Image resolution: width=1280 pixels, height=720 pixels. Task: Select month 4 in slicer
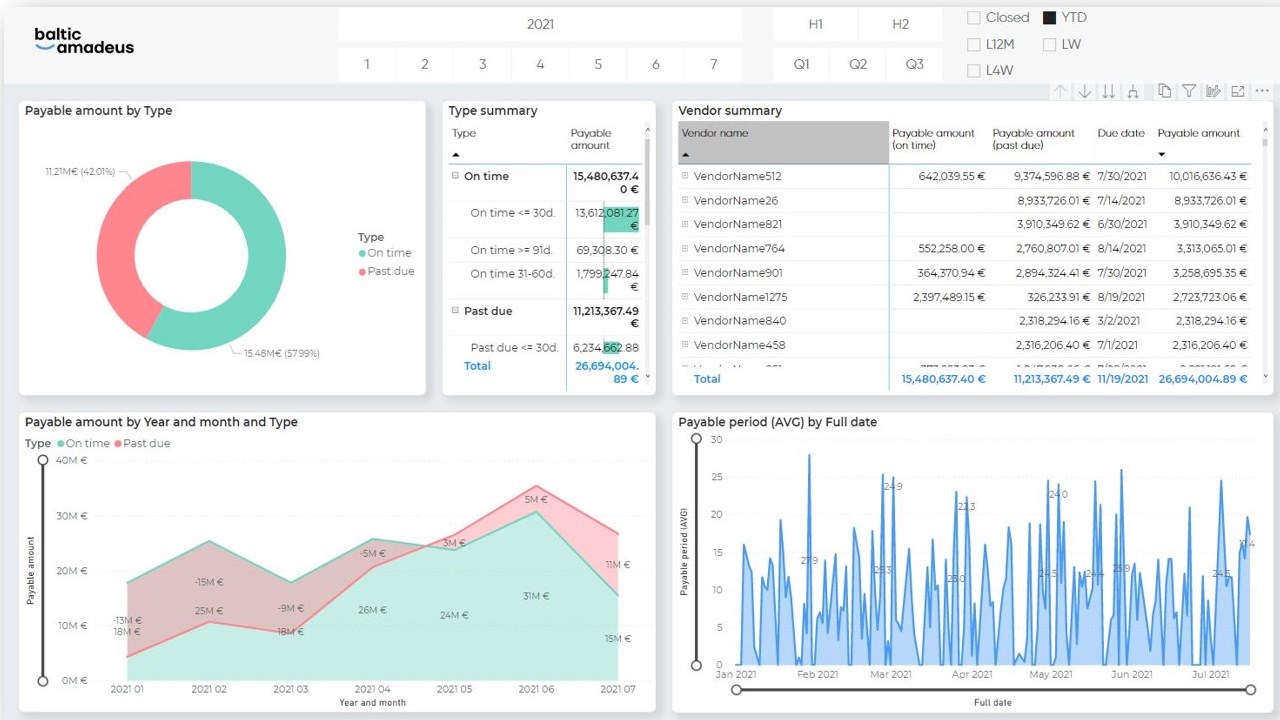click(540, 64)
